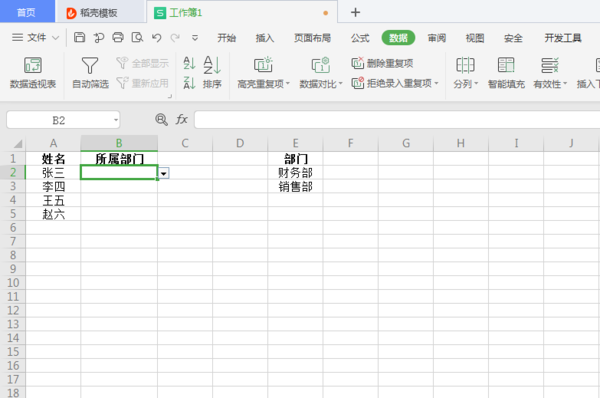Click the hamburger menu icon beside 文件

(x=17, y=38)
